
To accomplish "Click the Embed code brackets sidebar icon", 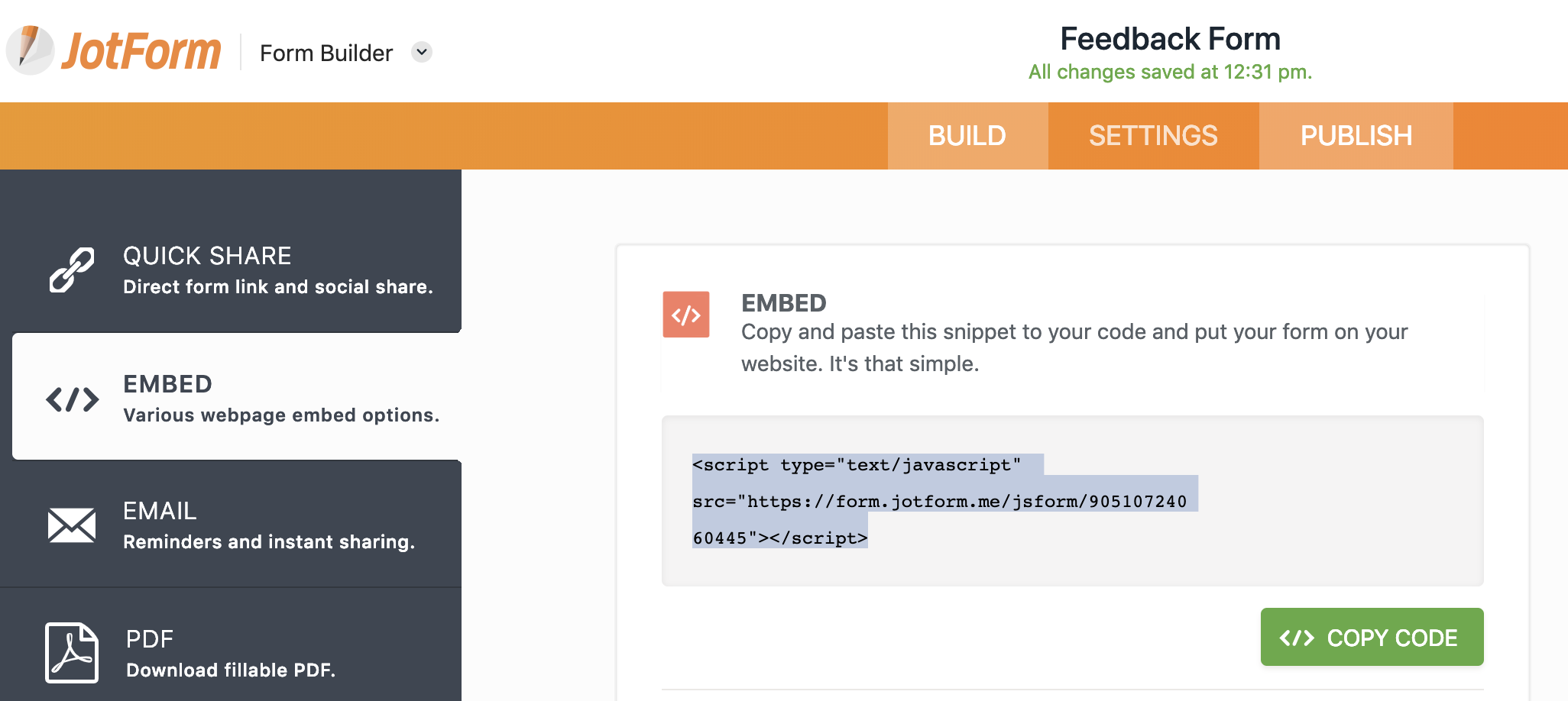I will 72,399.
